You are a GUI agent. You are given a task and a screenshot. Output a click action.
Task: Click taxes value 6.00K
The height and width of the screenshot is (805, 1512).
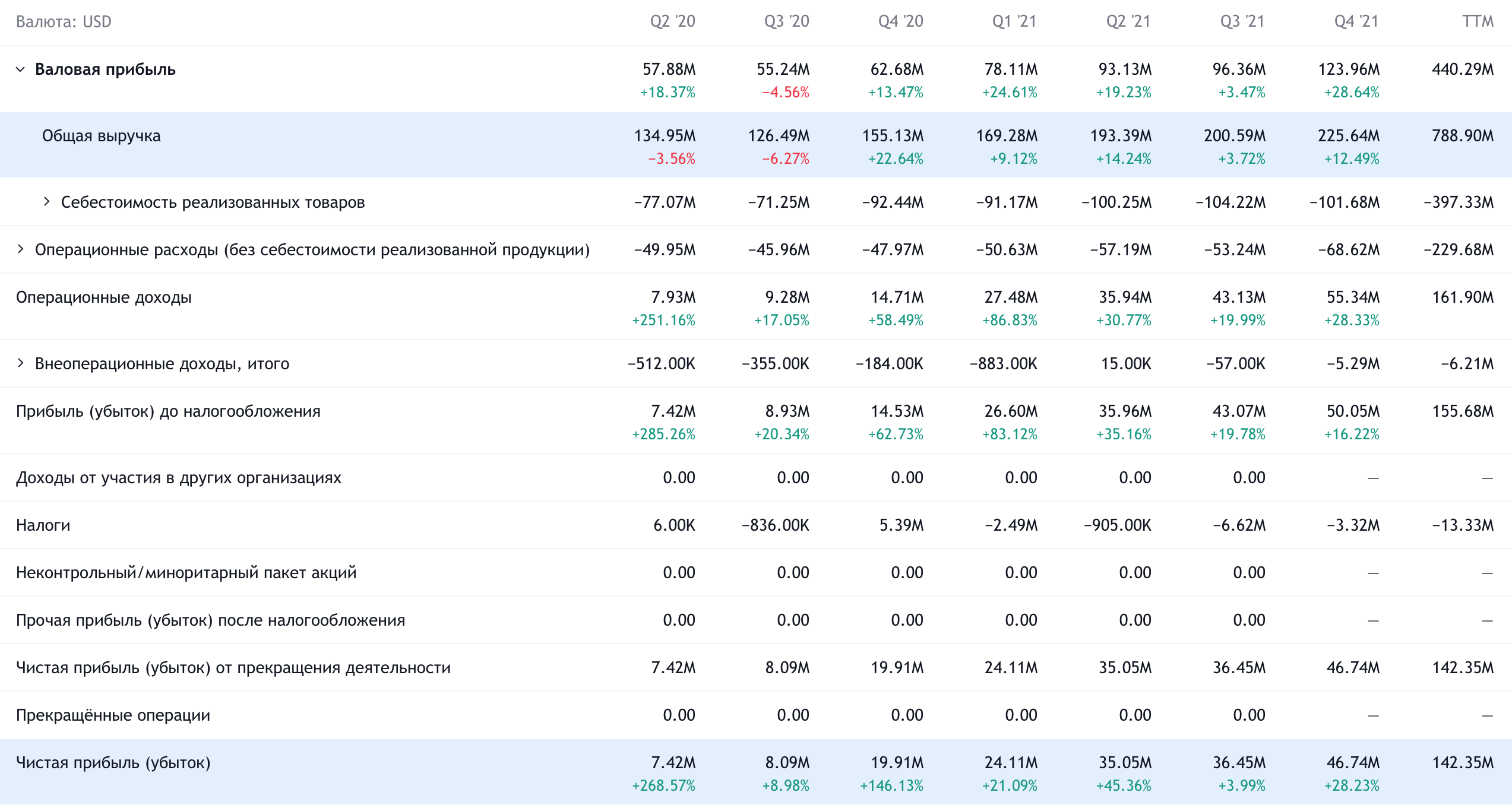pyautogui.click(x=675, y=525)
